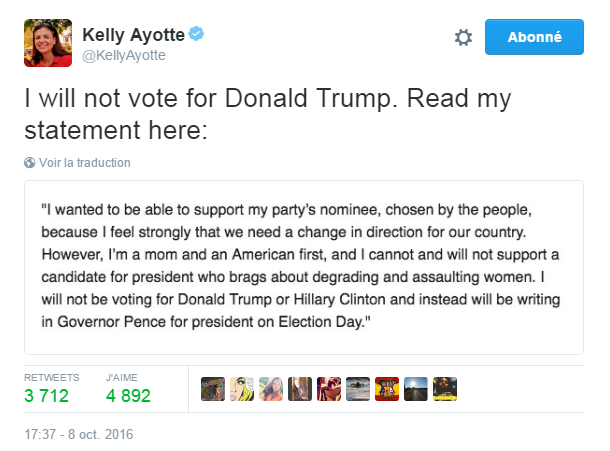Enlarge the quoted statement image

[x=303, y=267]
